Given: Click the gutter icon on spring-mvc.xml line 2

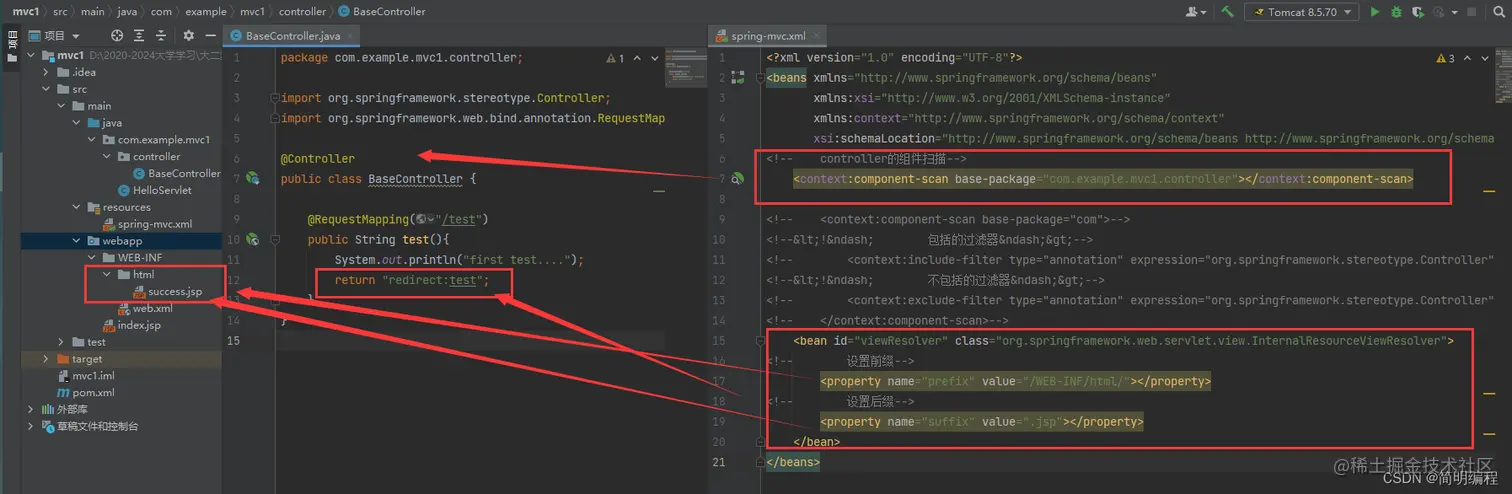Looking at the screenshot, I should [x=738, y=78].
